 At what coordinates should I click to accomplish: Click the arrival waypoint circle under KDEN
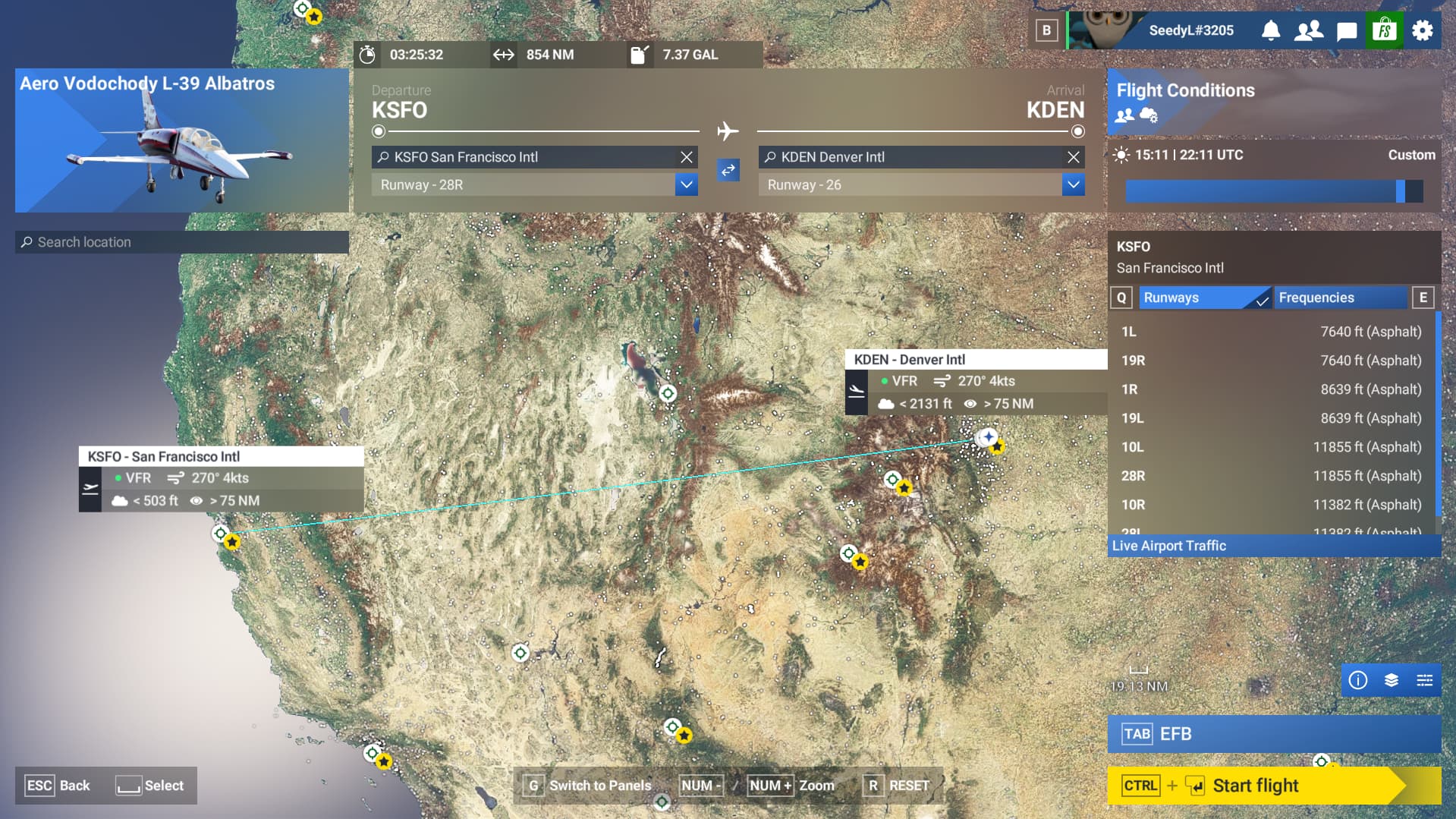point(1077,131)
